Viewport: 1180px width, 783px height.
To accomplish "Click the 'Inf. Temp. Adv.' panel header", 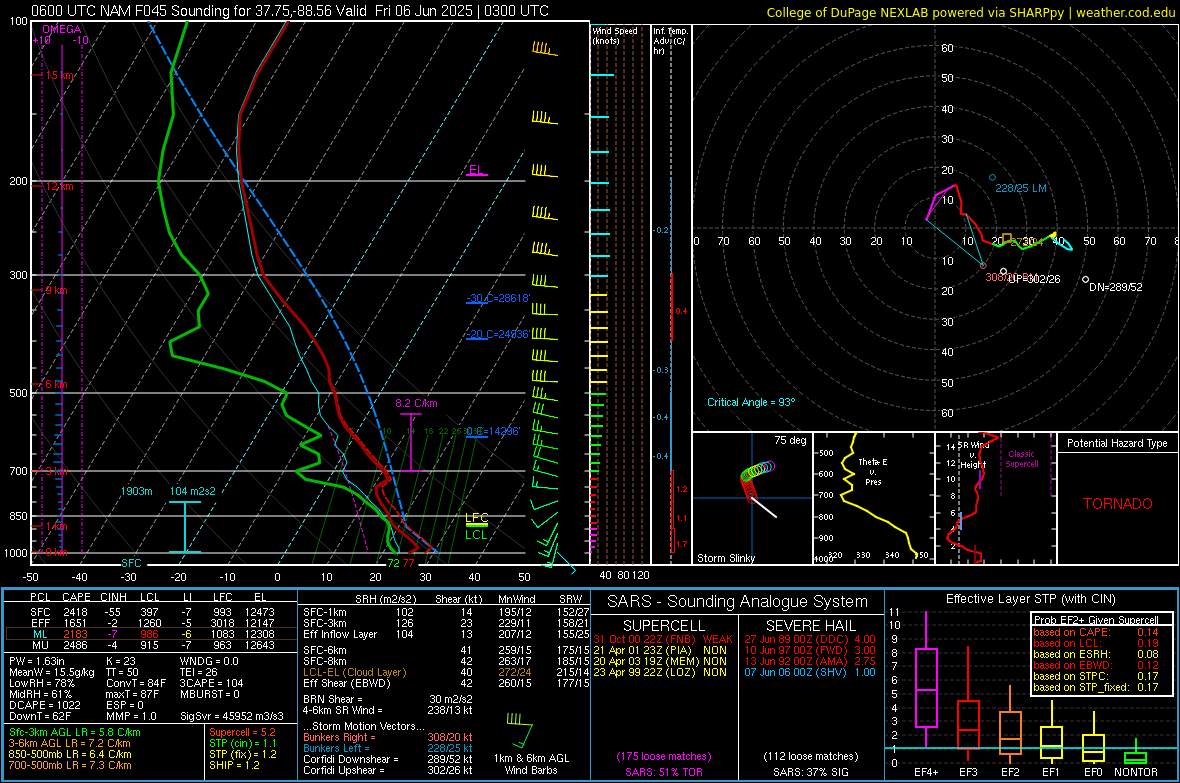I will click(671, 41).
